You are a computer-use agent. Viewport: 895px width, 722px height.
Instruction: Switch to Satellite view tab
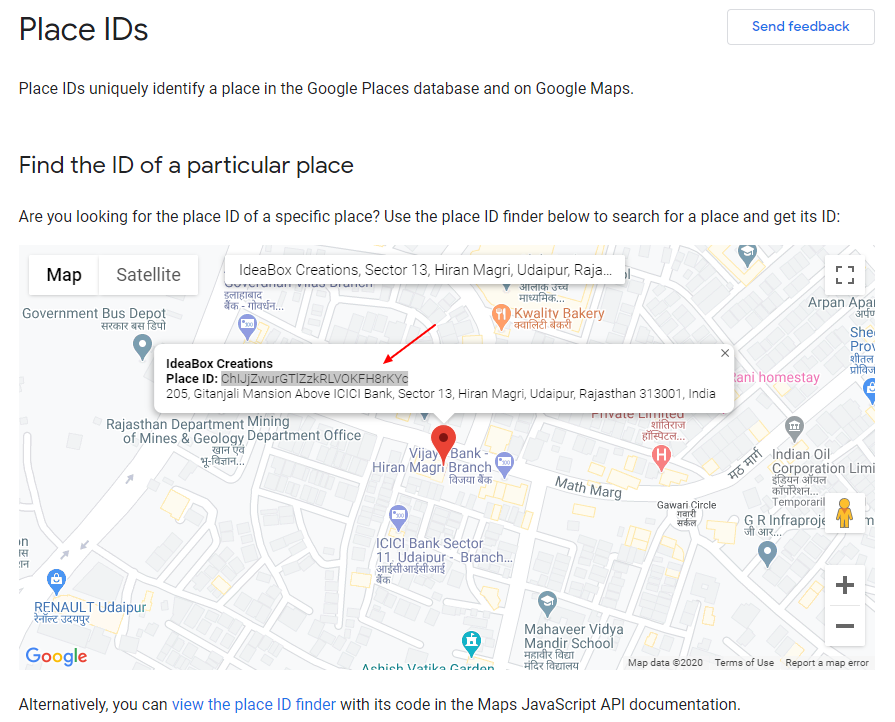148,275
